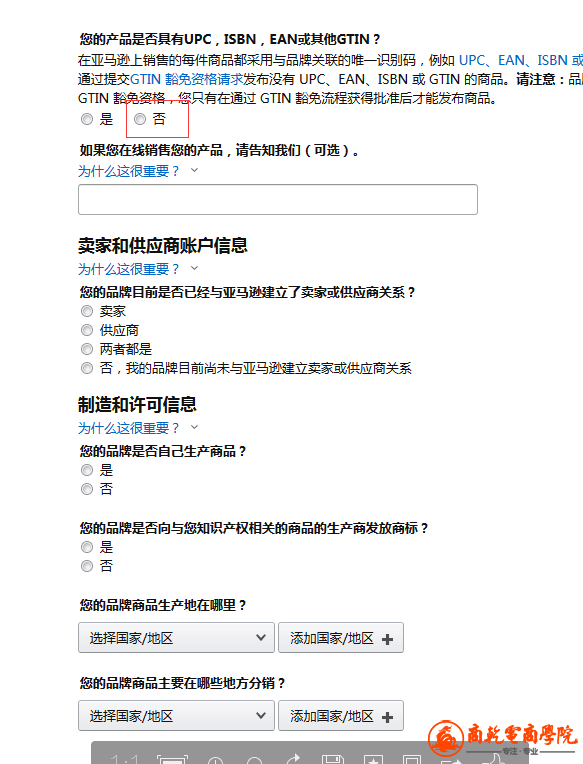Select 否 for the UPC/ISBN/EAN GTIN question
This screenshot has height=764, width=583.
(140, 119)
